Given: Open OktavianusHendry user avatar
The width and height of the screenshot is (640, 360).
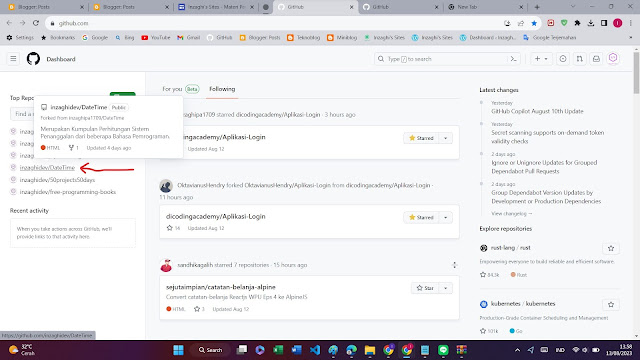Looking at the screenshot, I should 166,186.
